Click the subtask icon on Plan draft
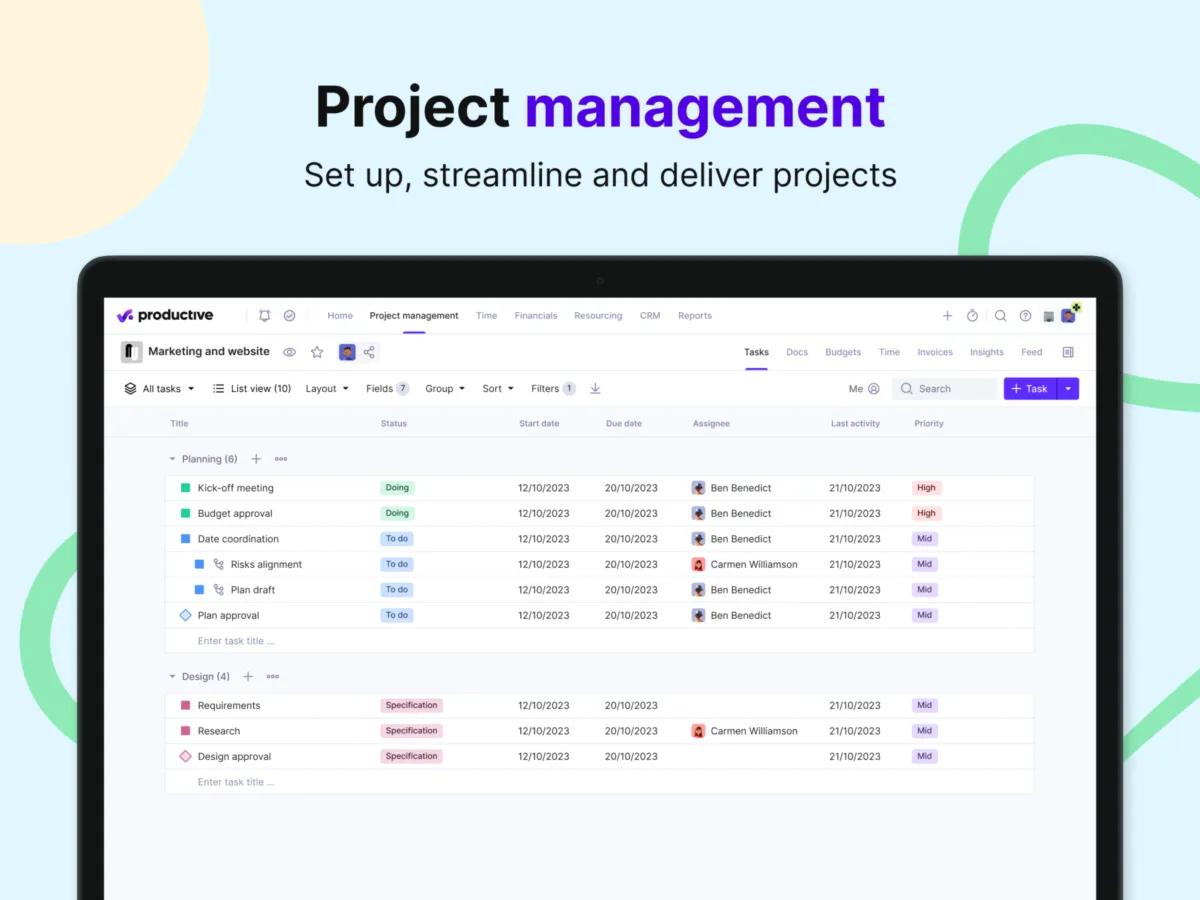This screenshot has height=900, width=1200. click(219, 590)
